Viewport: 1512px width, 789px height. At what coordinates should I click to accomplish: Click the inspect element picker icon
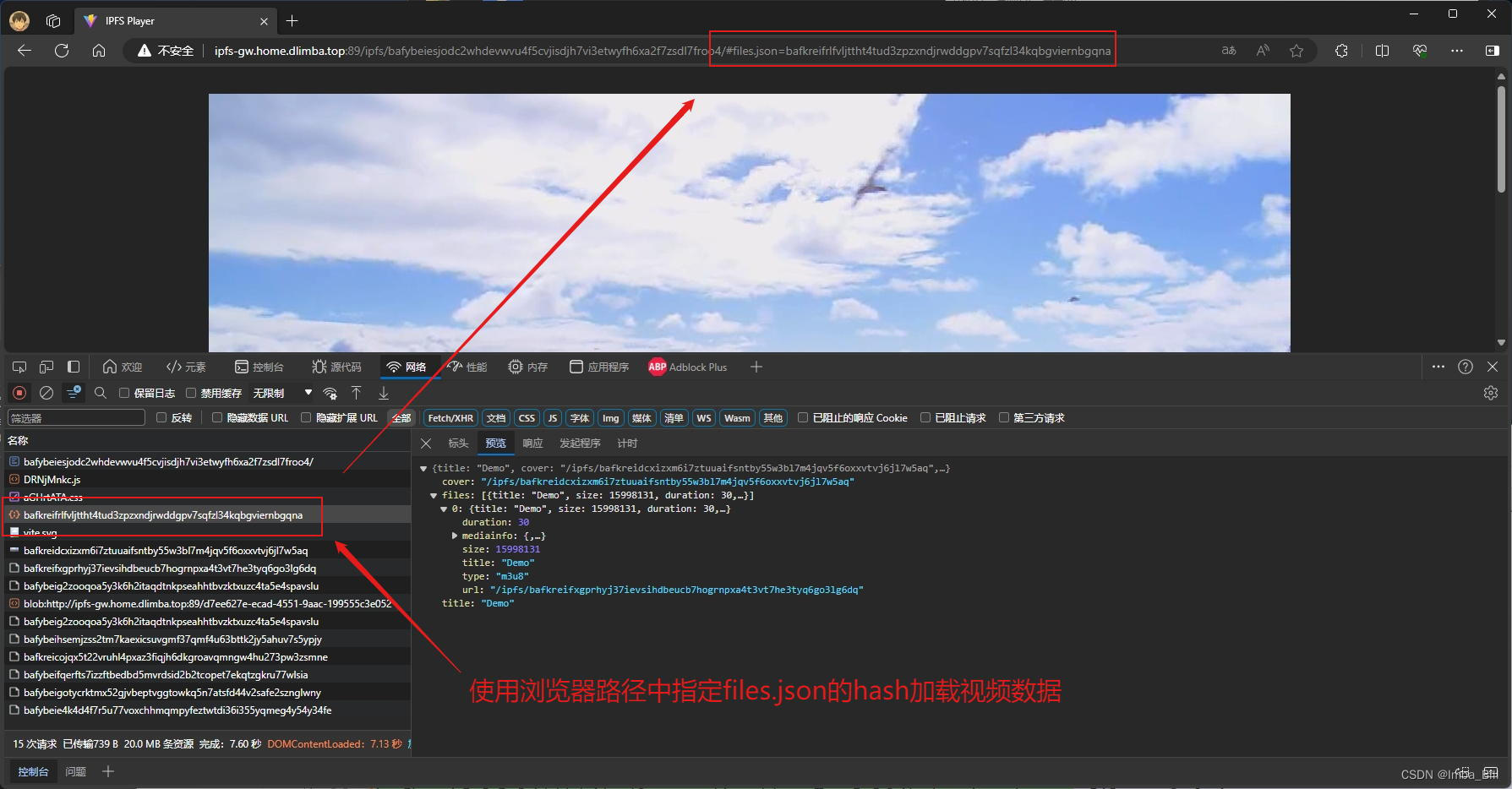[19, 367]
